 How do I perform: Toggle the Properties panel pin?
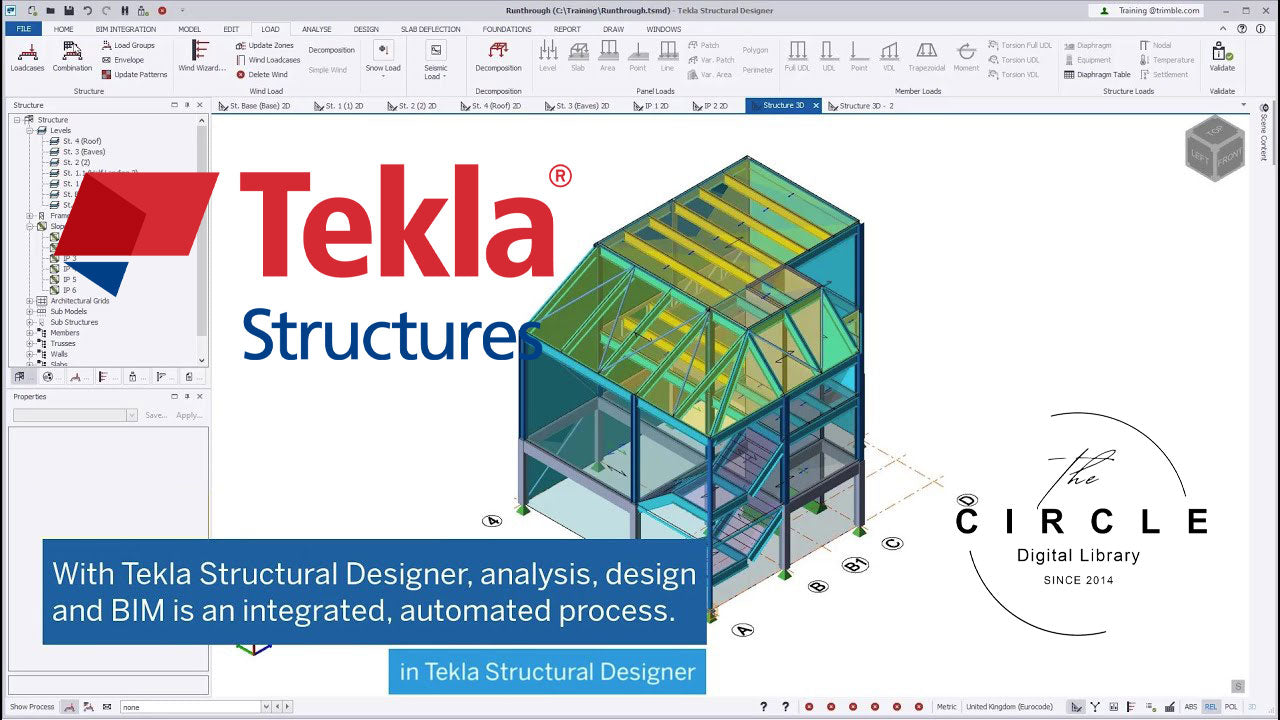(187, 397)
